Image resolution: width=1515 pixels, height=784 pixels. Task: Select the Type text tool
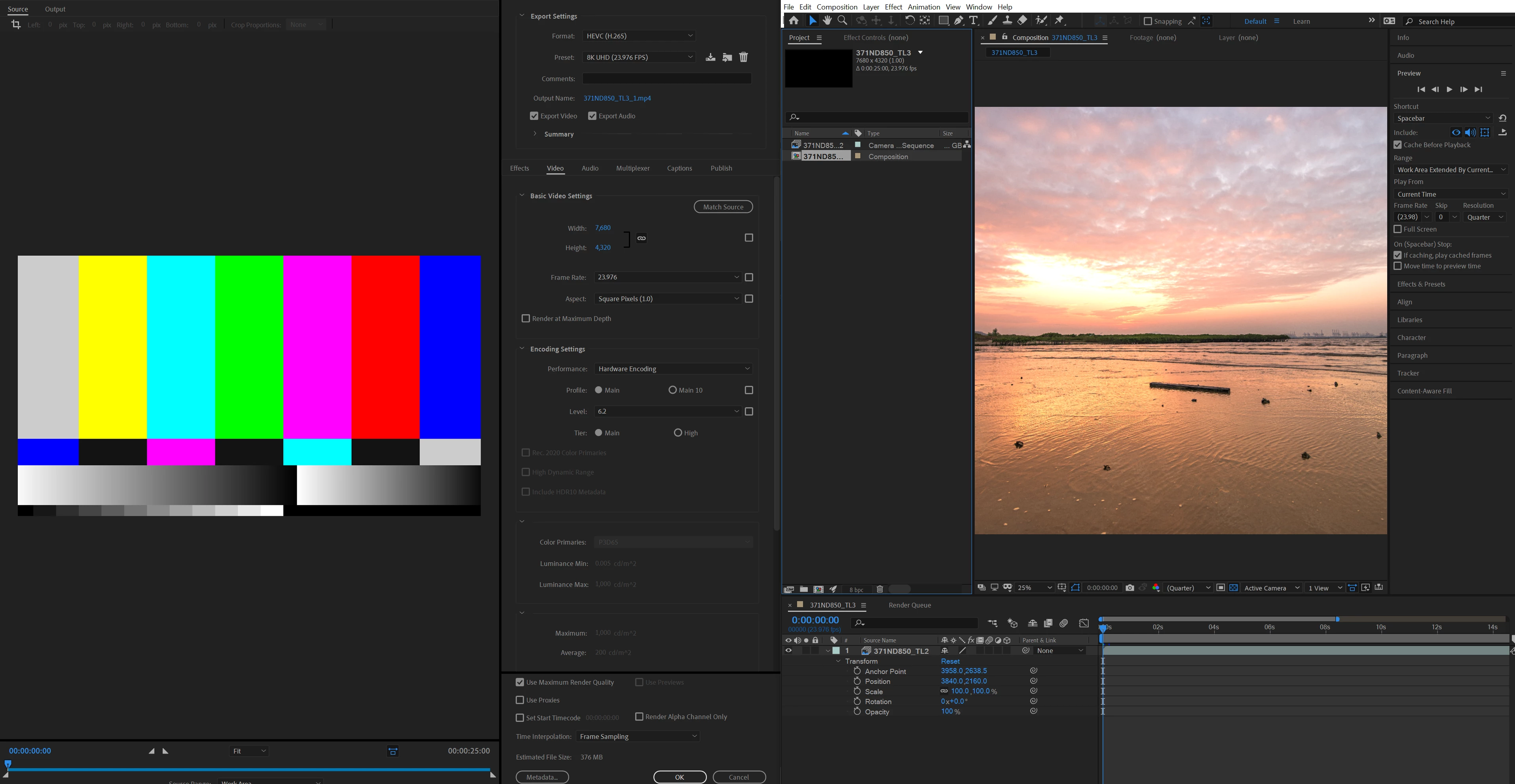973,21
